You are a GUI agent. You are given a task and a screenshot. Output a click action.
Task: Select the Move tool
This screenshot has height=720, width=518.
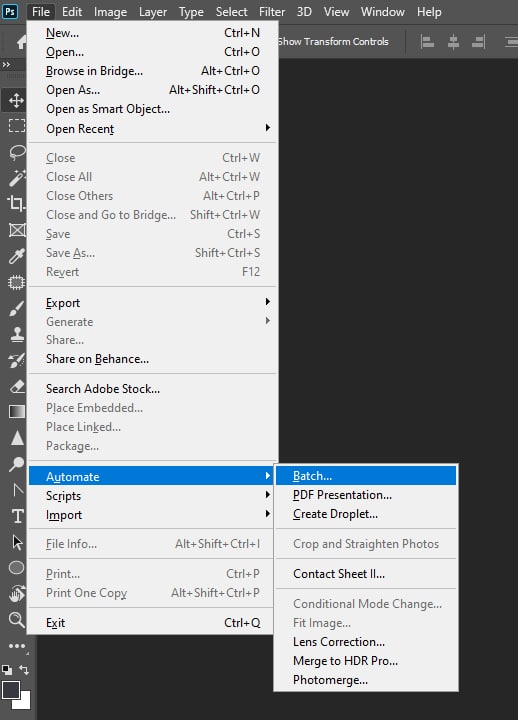[x=17, y=100]
